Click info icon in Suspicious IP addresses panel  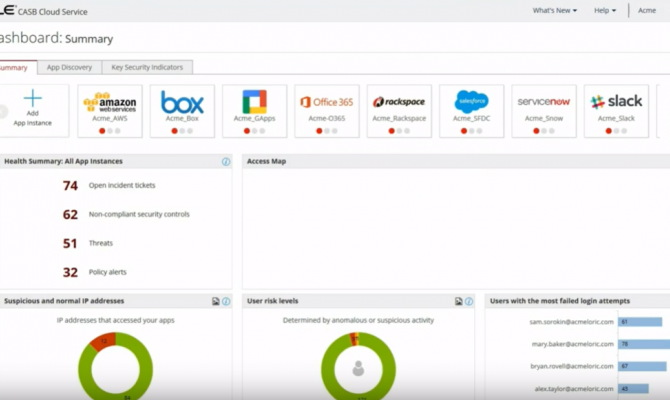(226, 301)
